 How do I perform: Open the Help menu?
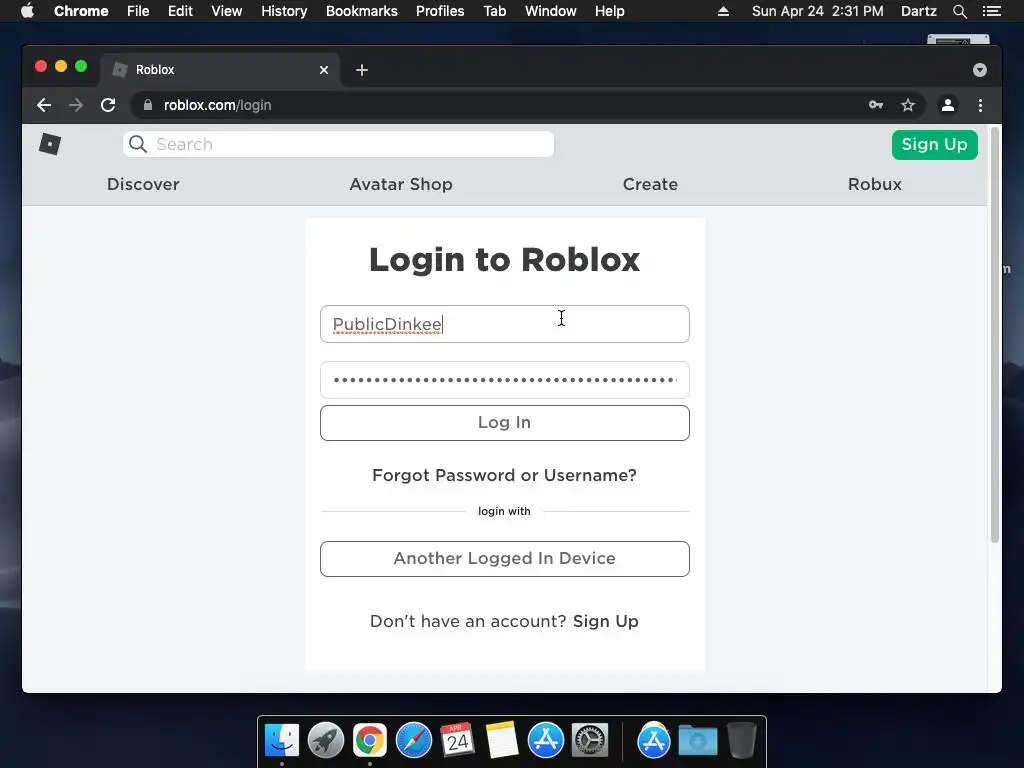coord(609,11)
